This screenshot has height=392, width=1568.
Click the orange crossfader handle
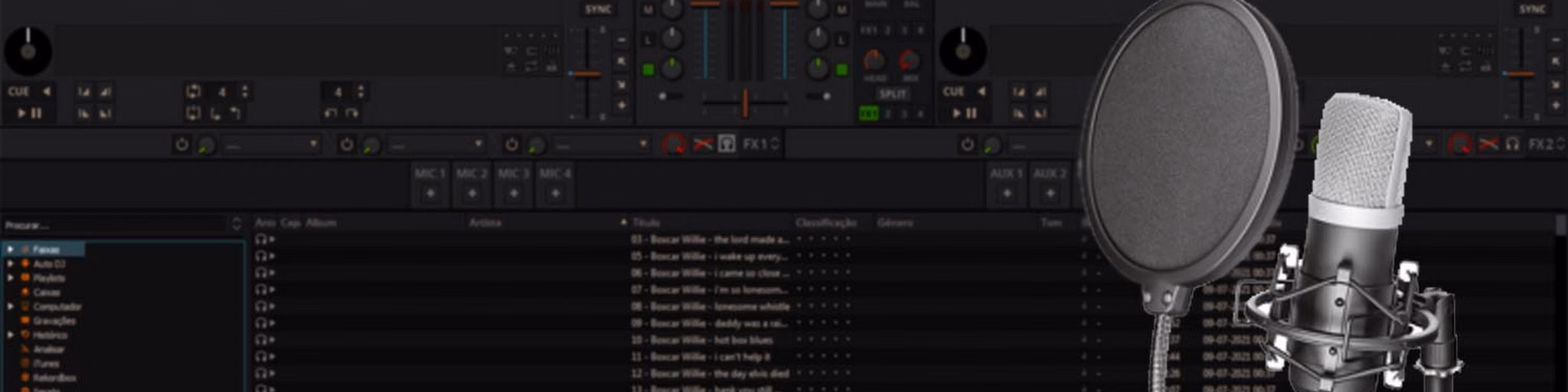pos(744,102)
